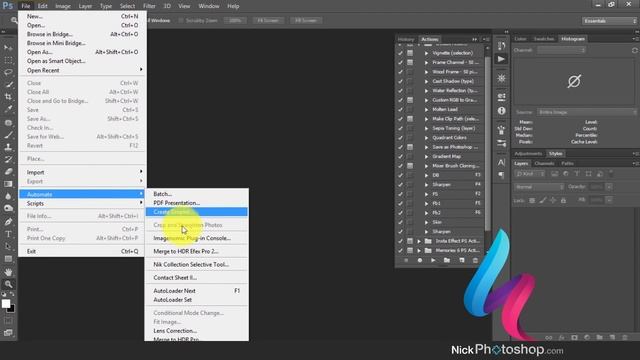Click the foreground color swatch

[5, 303]
